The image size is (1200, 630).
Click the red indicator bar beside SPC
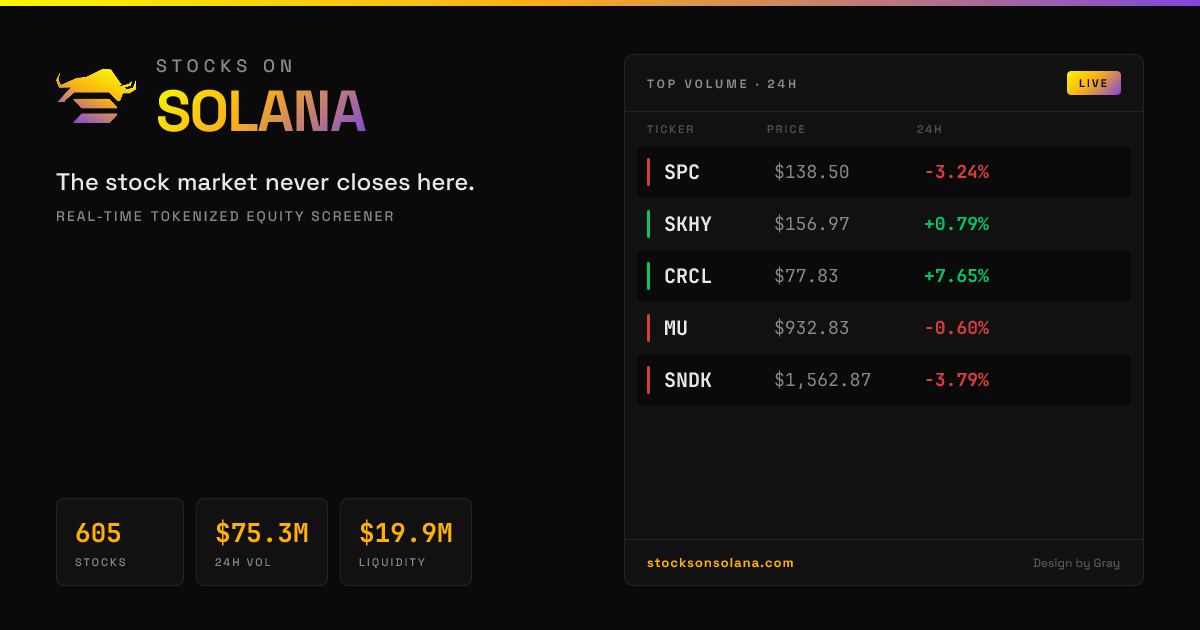(648, 172)
